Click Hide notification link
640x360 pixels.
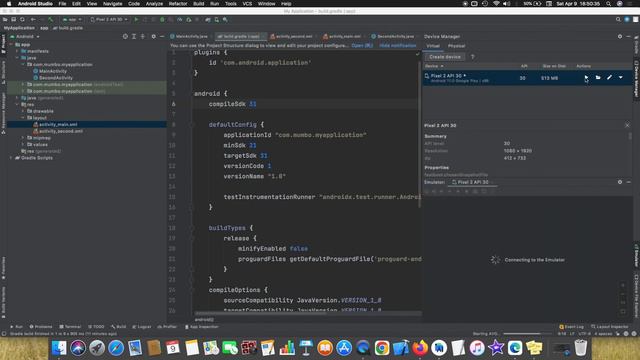tap(398, 46)
